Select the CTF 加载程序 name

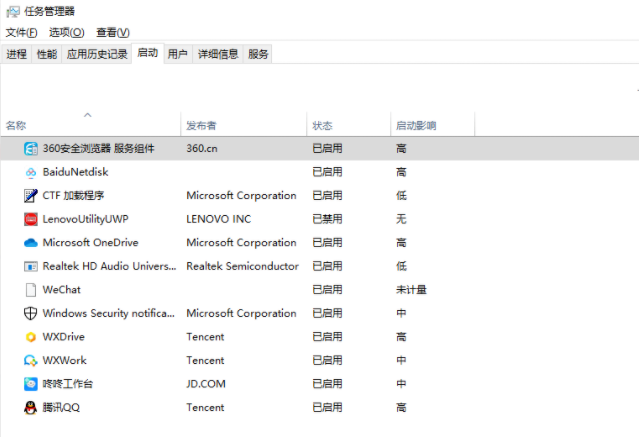coord(73,195)
